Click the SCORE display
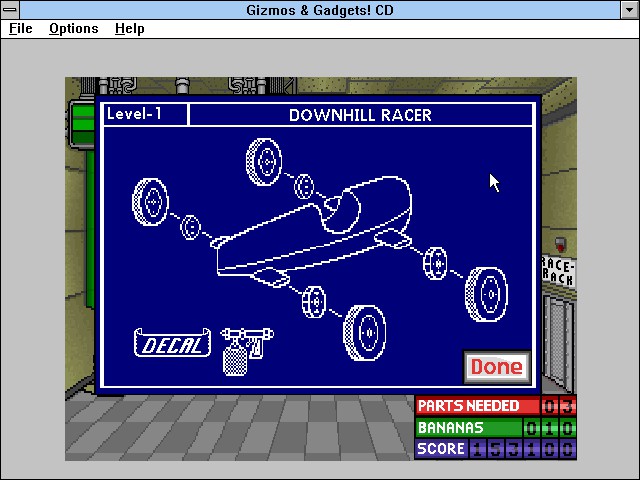This screenshot has height=480, width=640. point(496,449)
